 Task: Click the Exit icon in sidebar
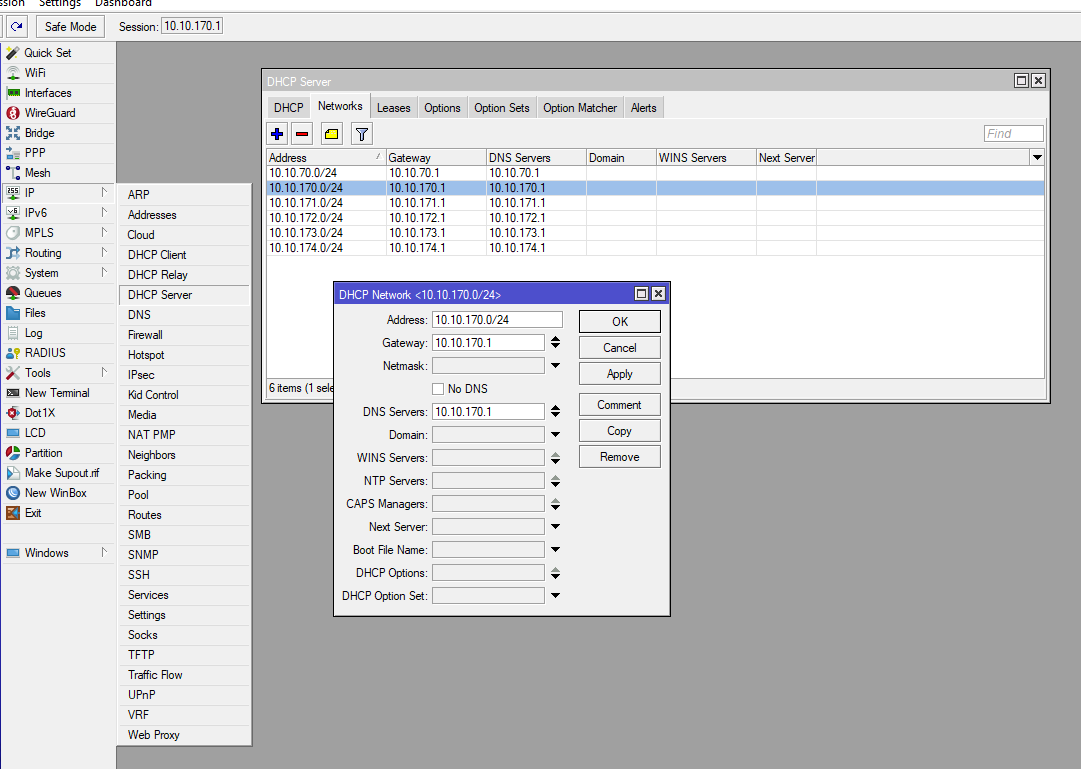click(13, 512)
